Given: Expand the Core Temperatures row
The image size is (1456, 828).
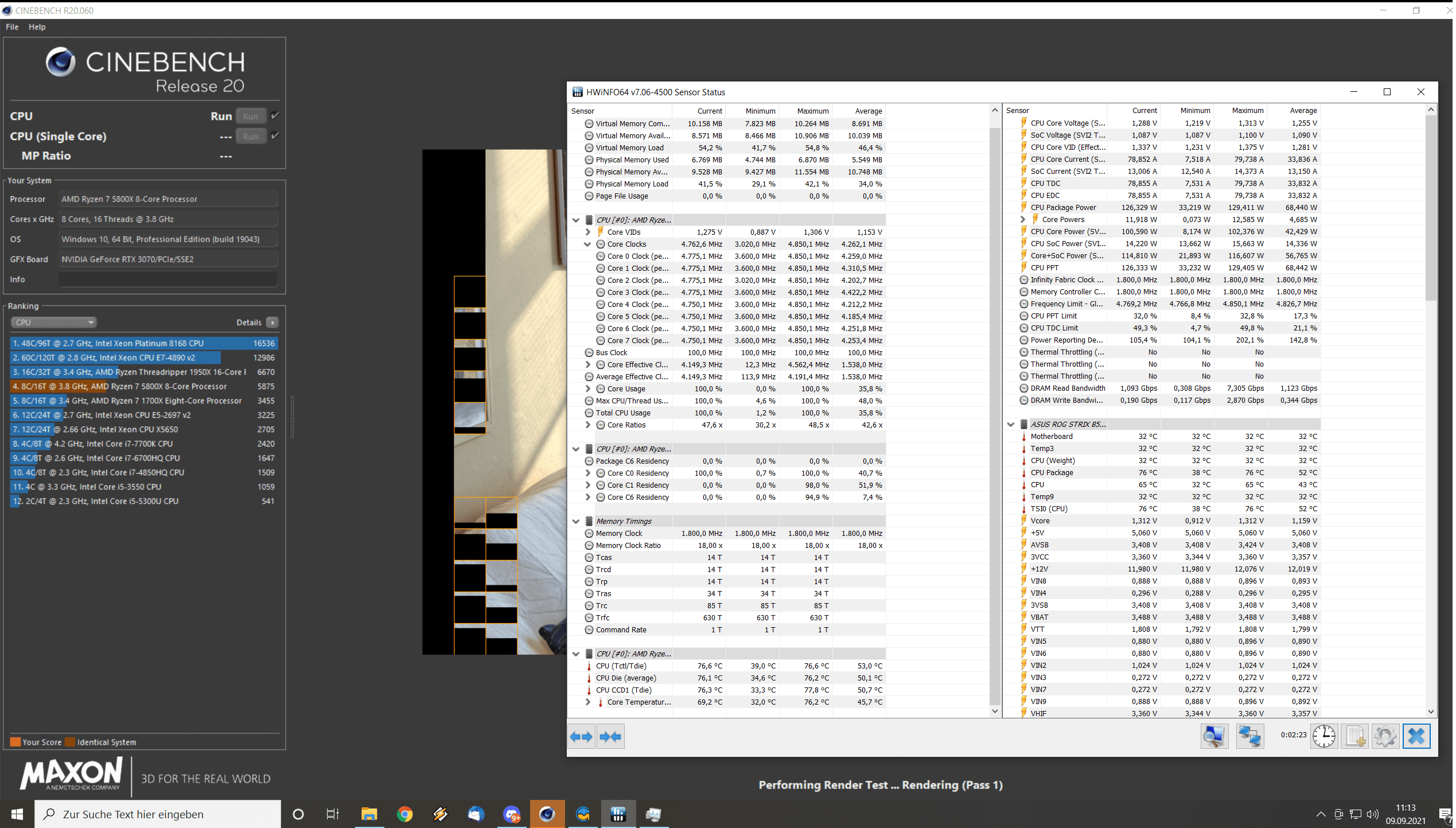Looking at the screenshot, I should [x=587, y=702].
